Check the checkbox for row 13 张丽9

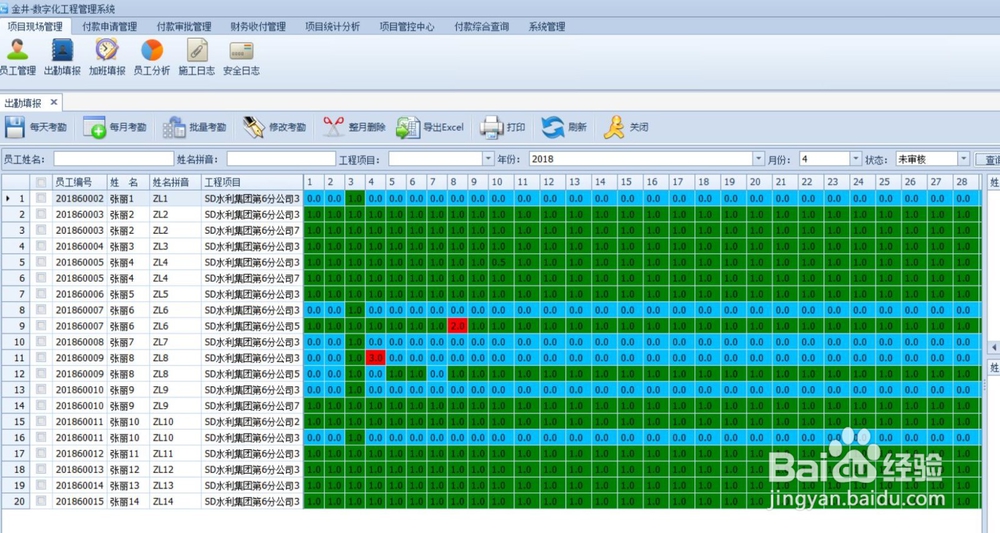pos(41,390)
